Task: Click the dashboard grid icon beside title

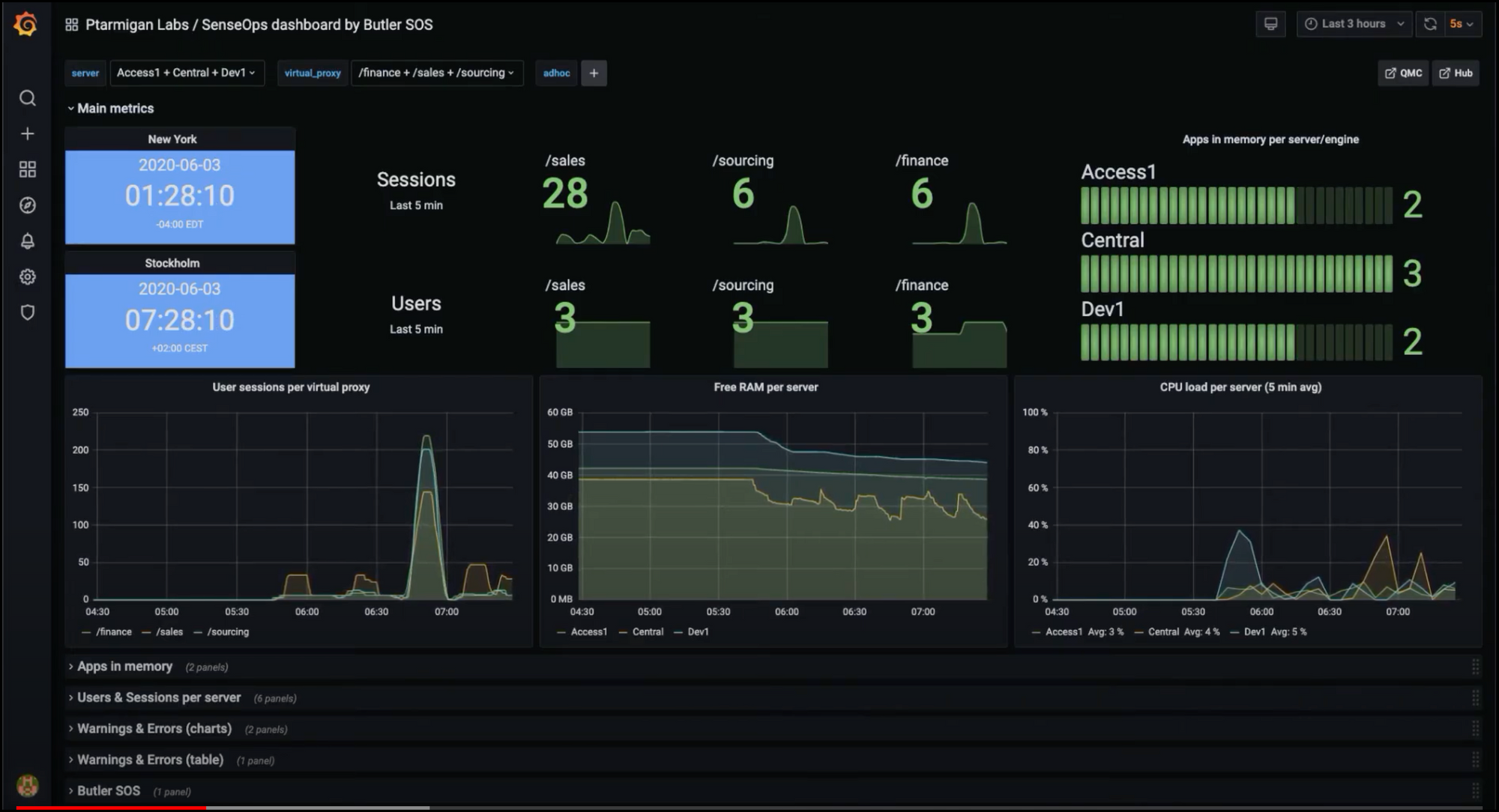Action: point(71,25)
